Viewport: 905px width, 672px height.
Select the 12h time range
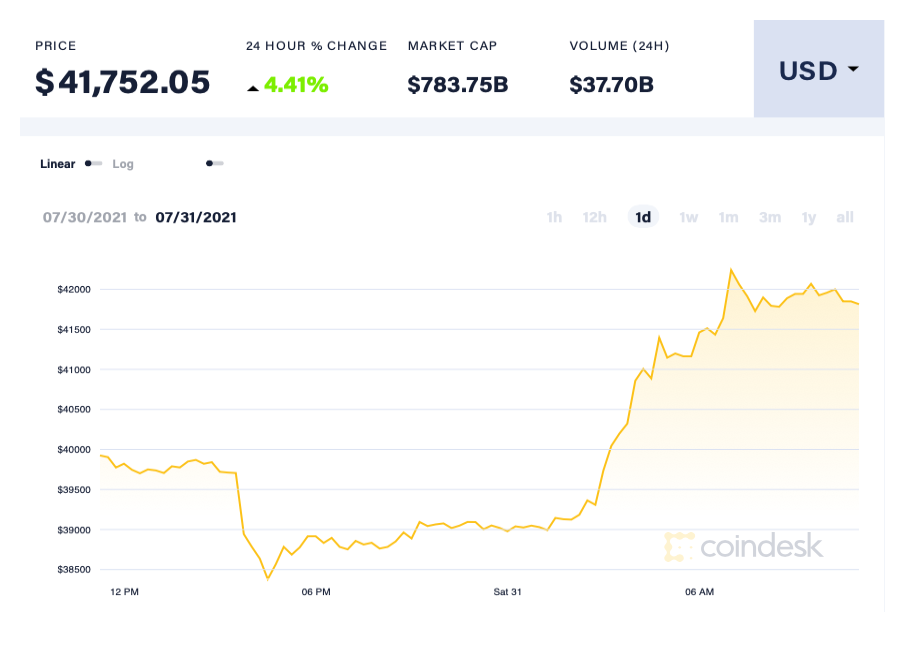click(x=594, y=217)
